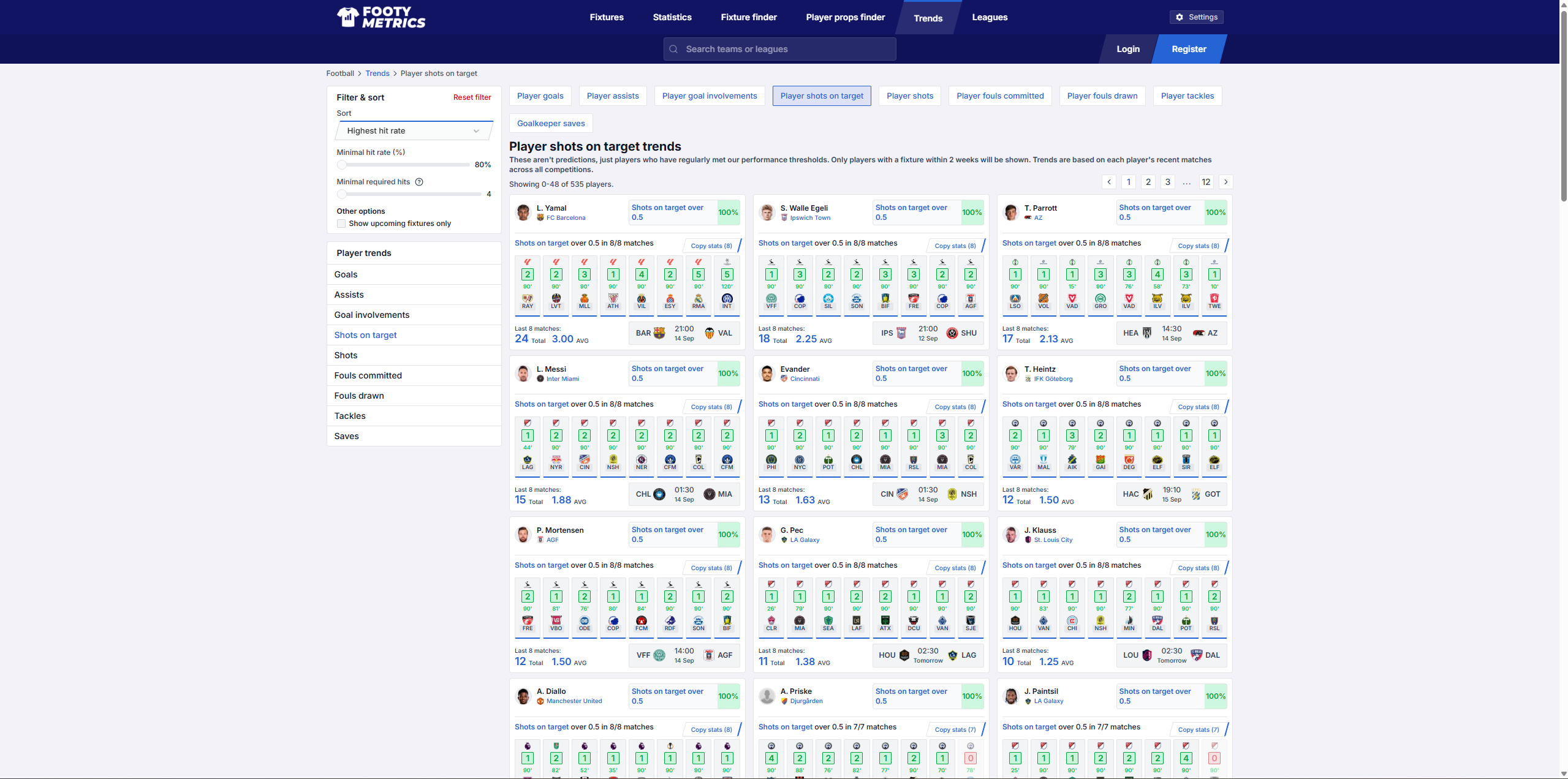1568x779 pixels.
Task: Open Player props finder nav item
Action: [x=846, y=17]
